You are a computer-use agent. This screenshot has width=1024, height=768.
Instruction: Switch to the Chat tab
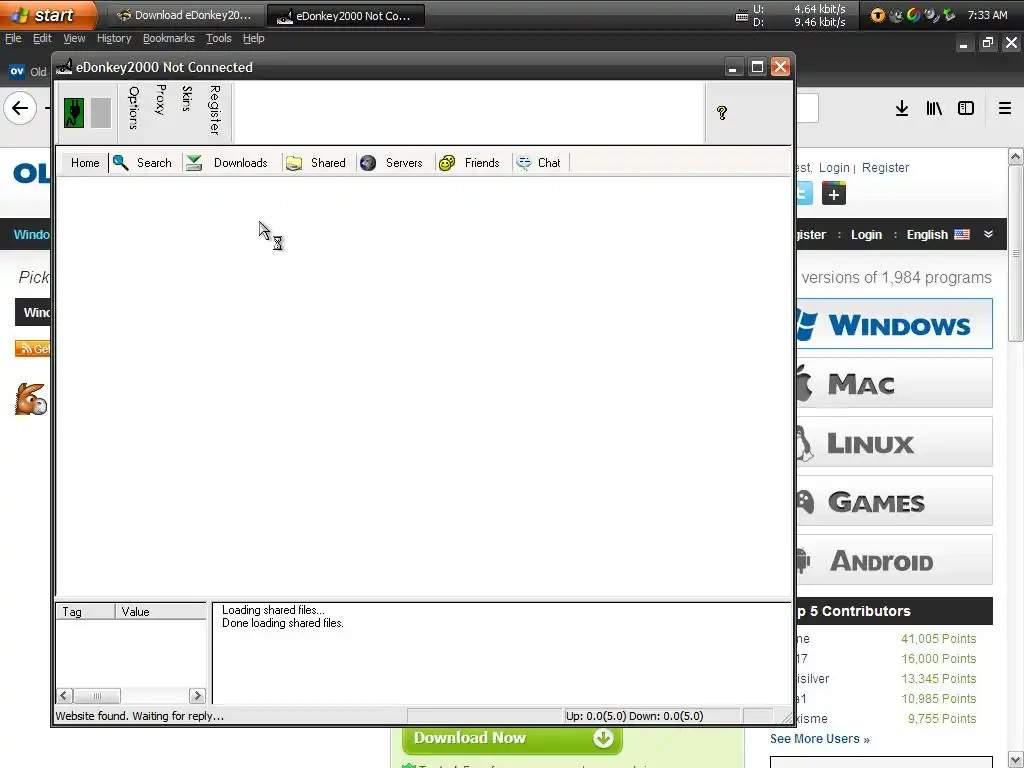tap(549, 163)
